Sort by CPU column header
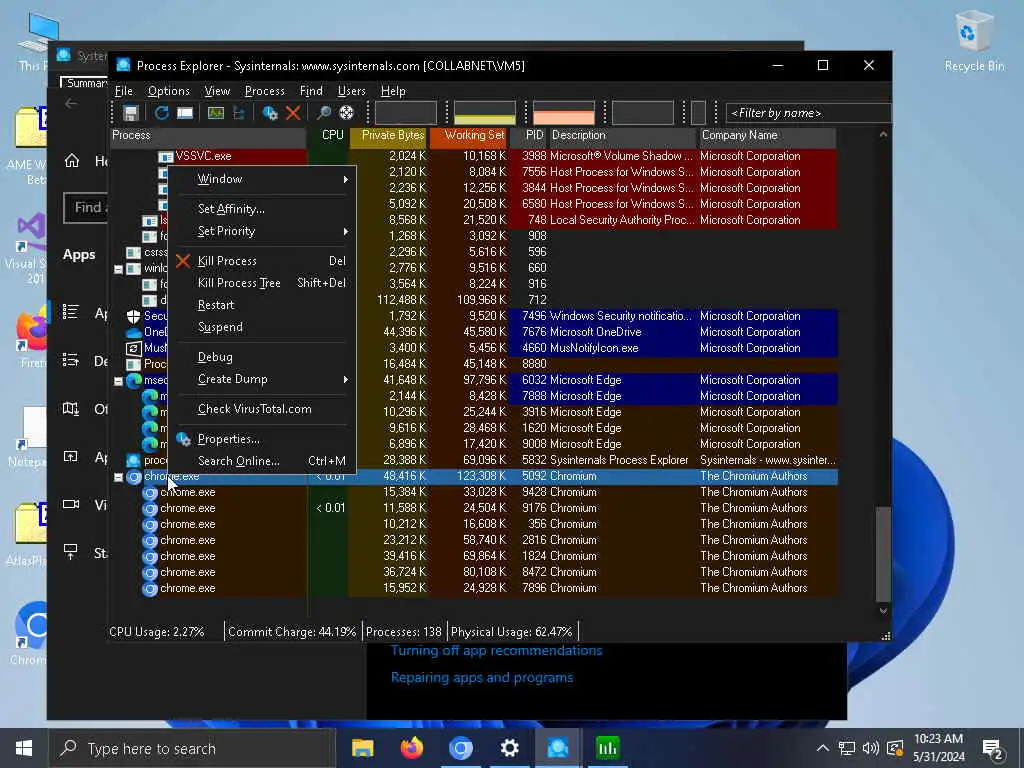The height and width of the screenshot is (768, 1024). point(329,136)
